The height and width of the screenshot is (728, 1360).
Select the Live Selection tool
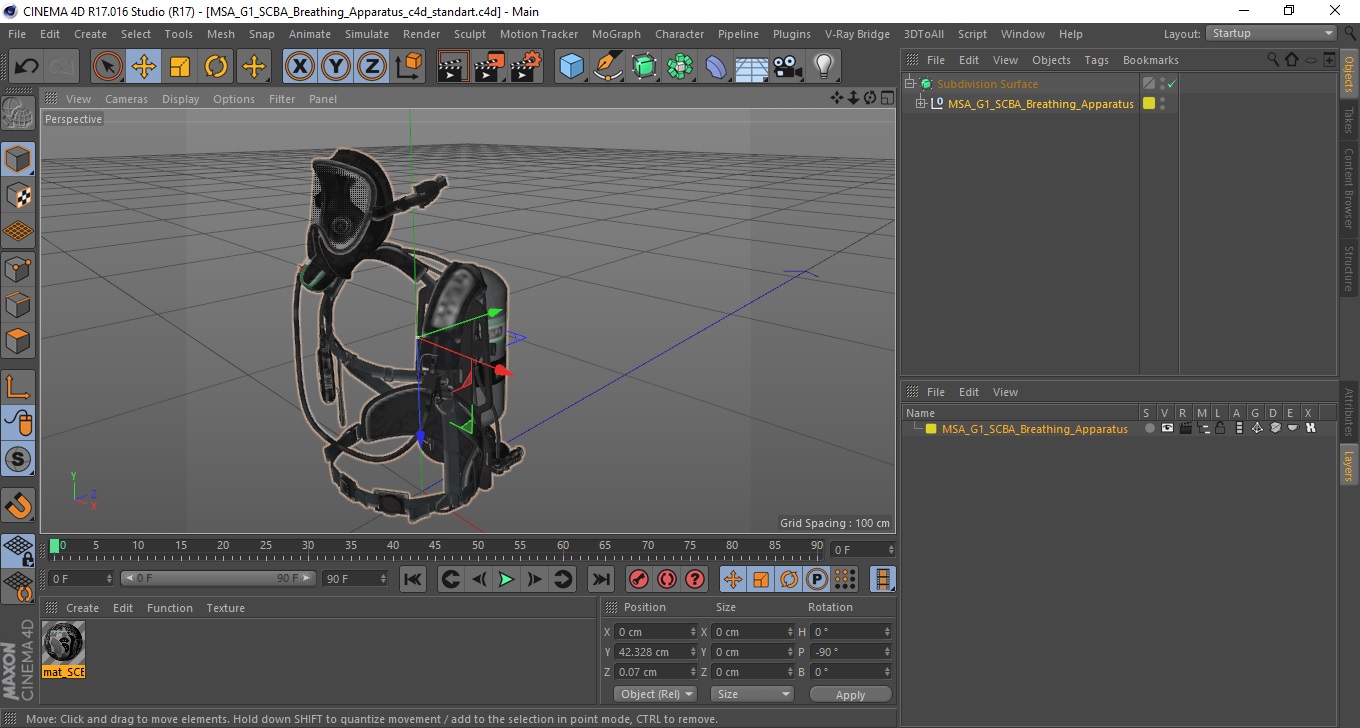[x=108, y=67]
